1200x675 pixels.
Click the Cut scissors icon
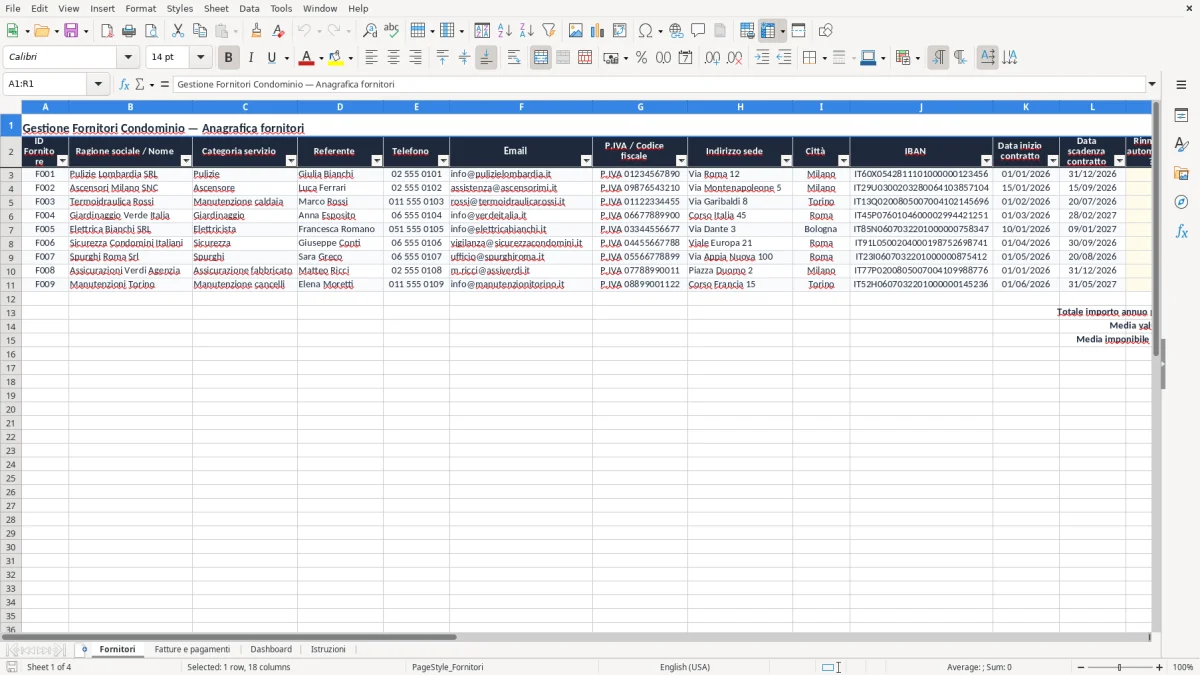pos(178,31)
